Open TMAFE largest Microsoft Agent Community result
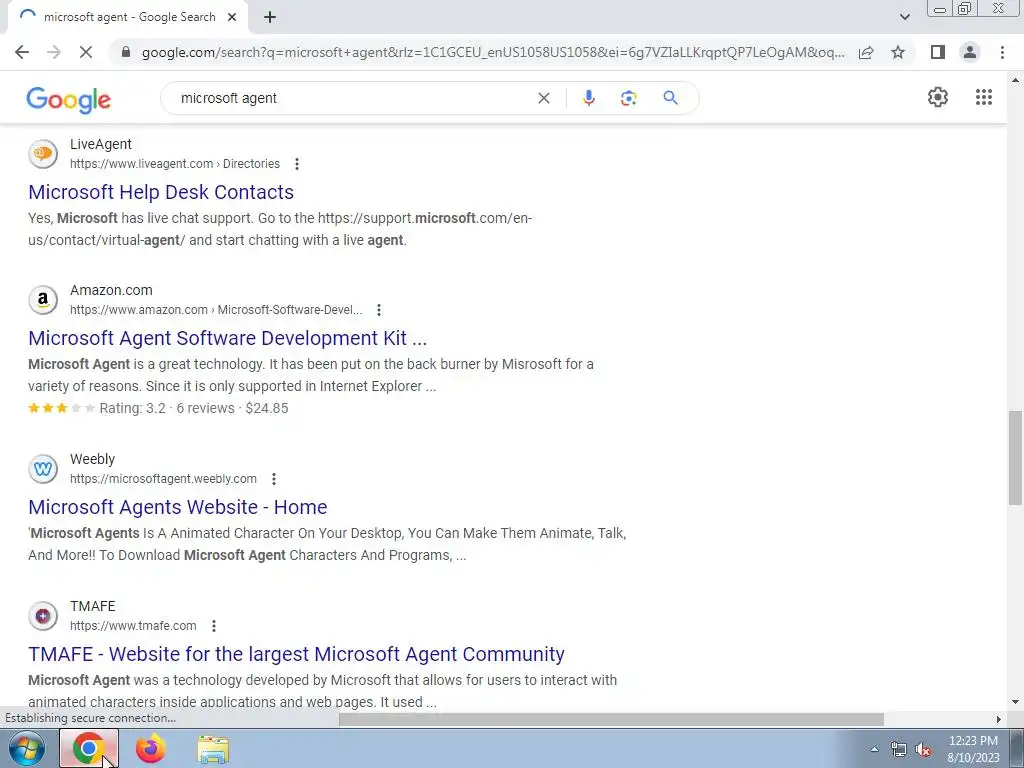The image size is (1024, 768). click(x=296, y=654)
